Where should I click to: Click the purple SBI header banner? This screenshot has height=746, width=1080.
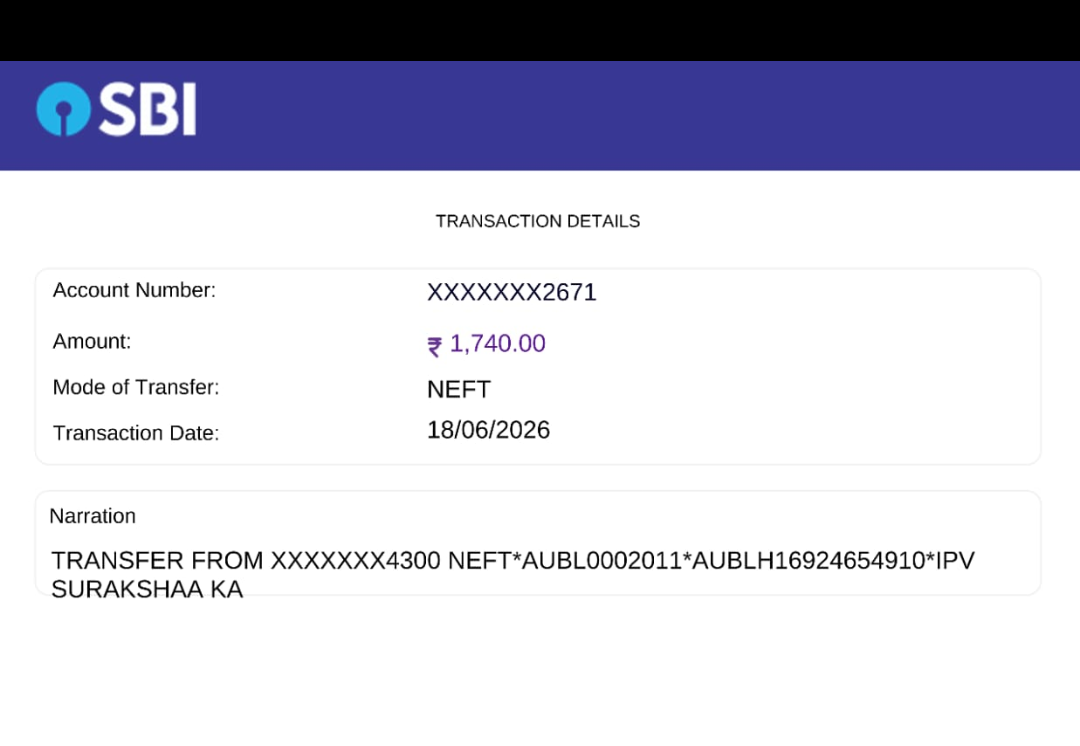pyautogui.click(x=540, y=116)
